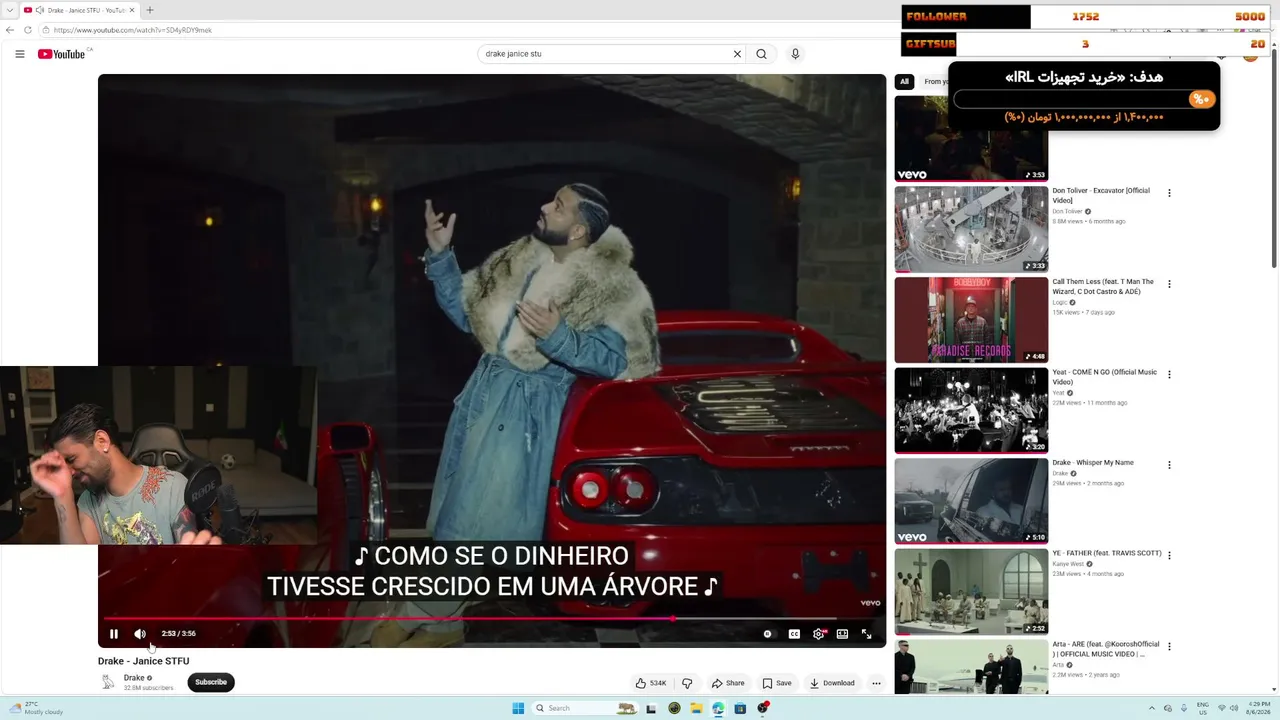Select the Drake - Janice STFU browser tab

[78, 10]
